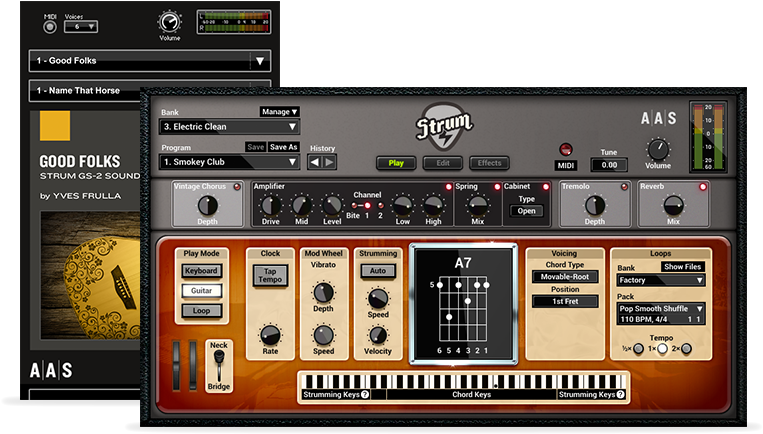The width and height of the screenshot is (763, 434).
Task: Select amplifier Channel 1
Action: 367,205
